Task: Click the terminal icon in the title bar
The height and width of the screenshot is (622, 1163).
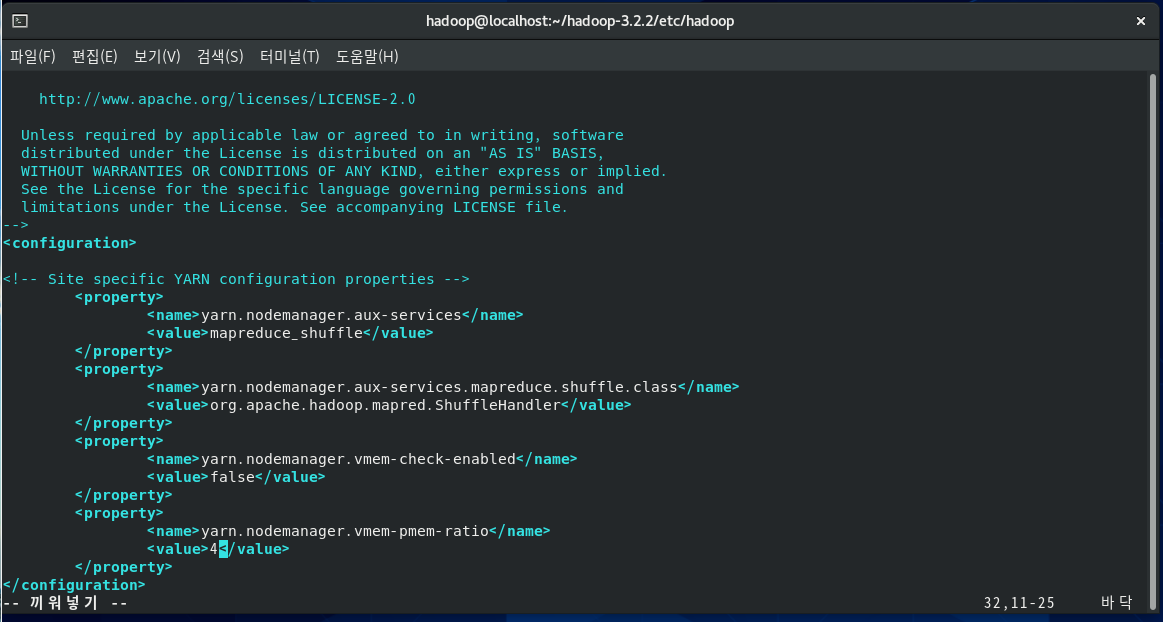Action: click(20, 21)
